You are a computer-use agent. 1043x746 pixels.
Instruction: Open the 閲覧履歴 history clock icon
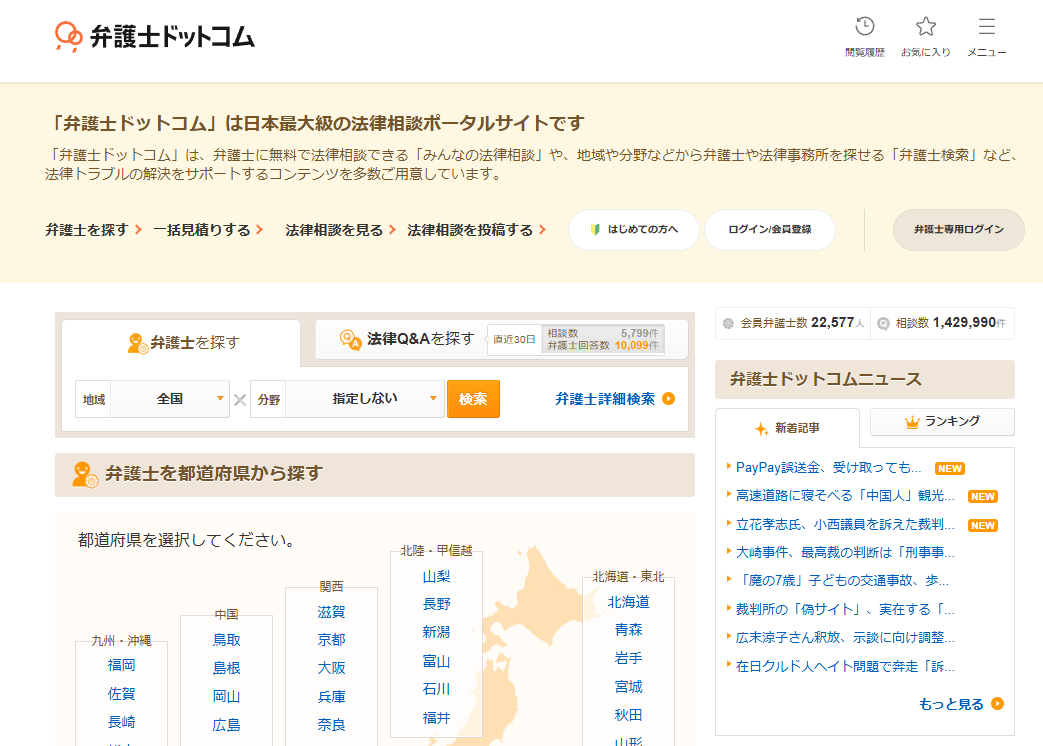click(865, 27)
